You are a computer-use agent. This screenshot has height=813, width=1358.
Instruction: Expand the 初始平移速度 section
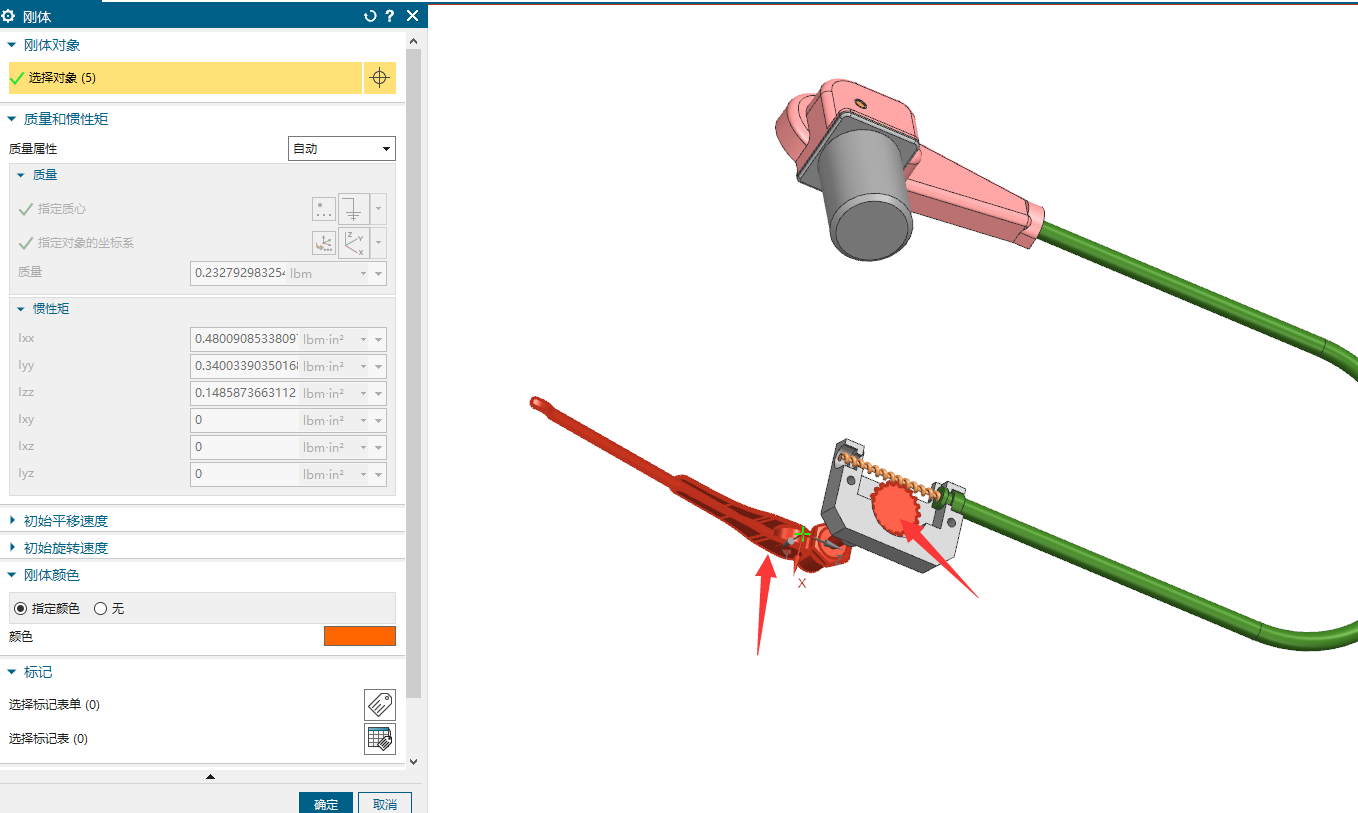click(12, 521)
